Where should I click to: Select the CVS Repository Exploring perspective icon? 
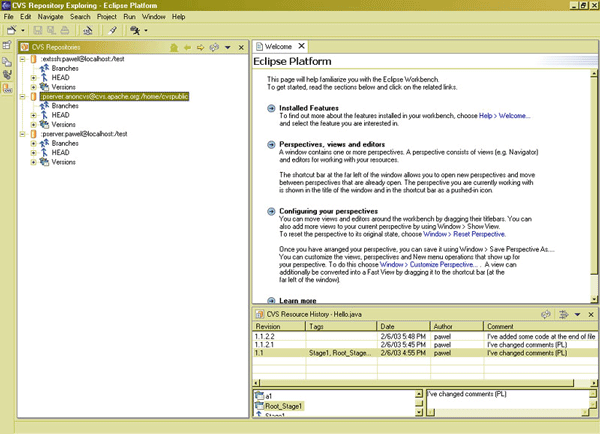(x=7, y=88)
